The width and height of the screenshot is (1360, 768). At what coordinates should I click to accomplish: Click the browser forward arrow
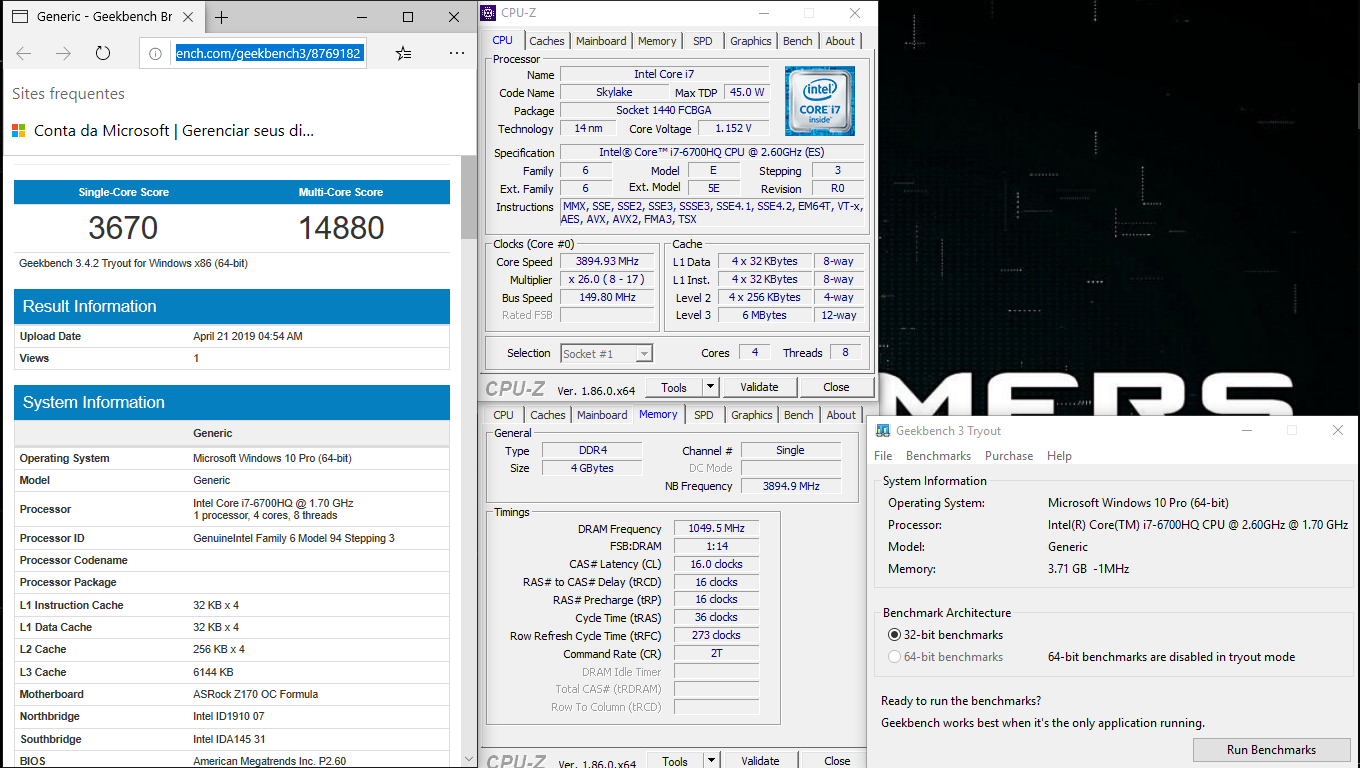tap(64, 53)
